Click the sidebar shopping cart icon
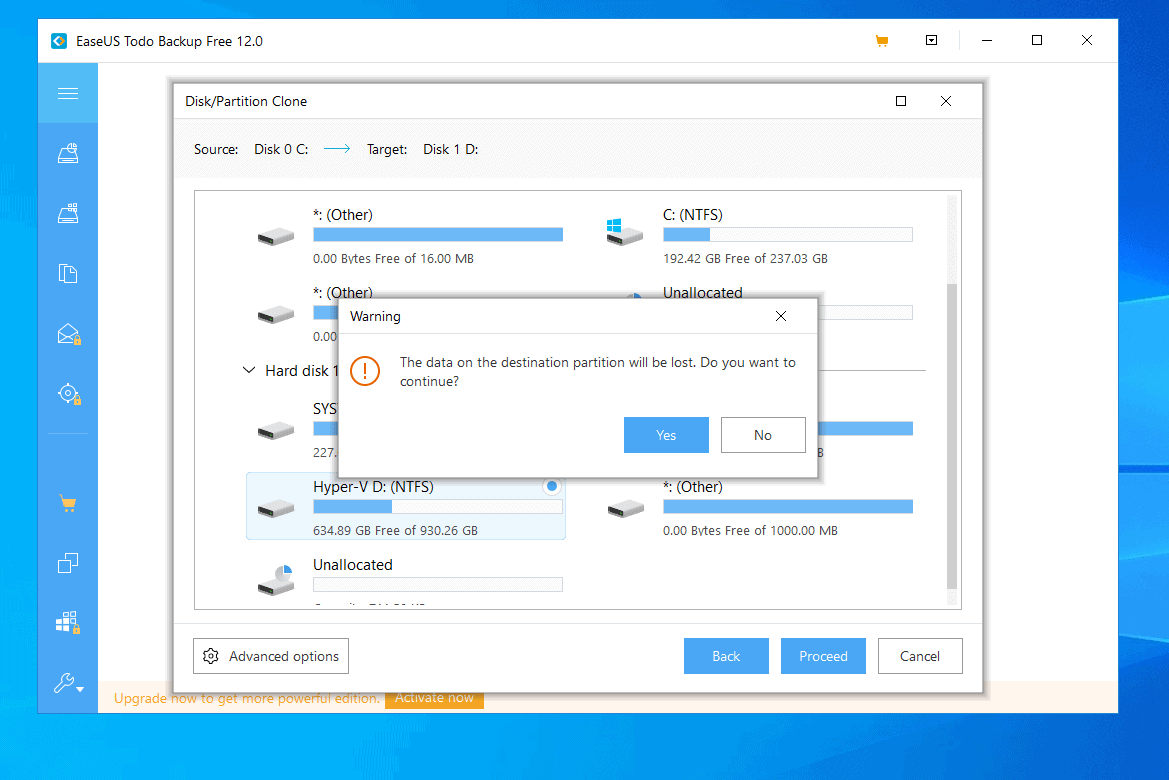This screenshot has width=1169, height=780. coord(68,503)
